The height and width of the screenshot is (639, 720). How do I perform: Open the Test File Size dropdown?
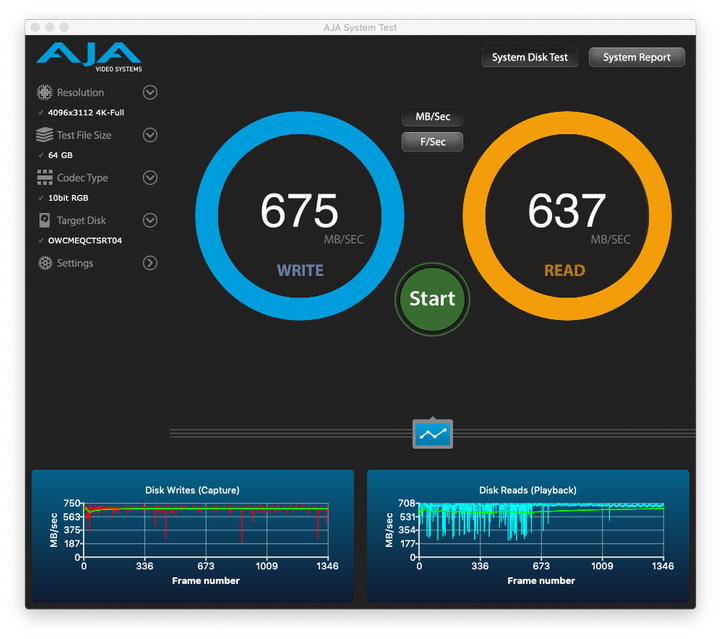tap(150, 135)
